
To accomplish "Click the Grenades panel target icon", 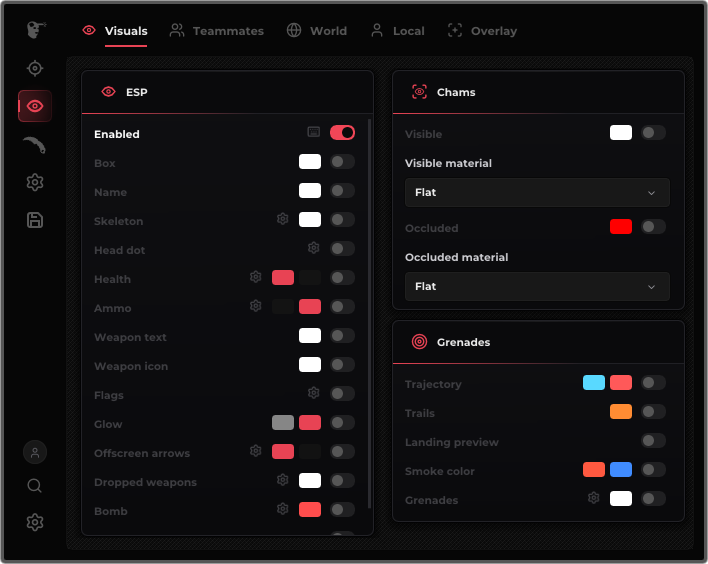I will tap(419, 342).
